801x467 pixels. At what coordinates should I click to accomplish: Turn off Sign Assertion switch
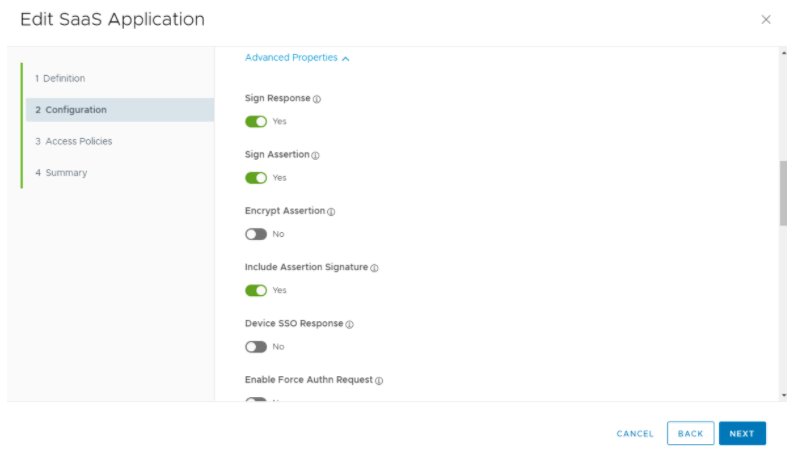tap(256, 177)
